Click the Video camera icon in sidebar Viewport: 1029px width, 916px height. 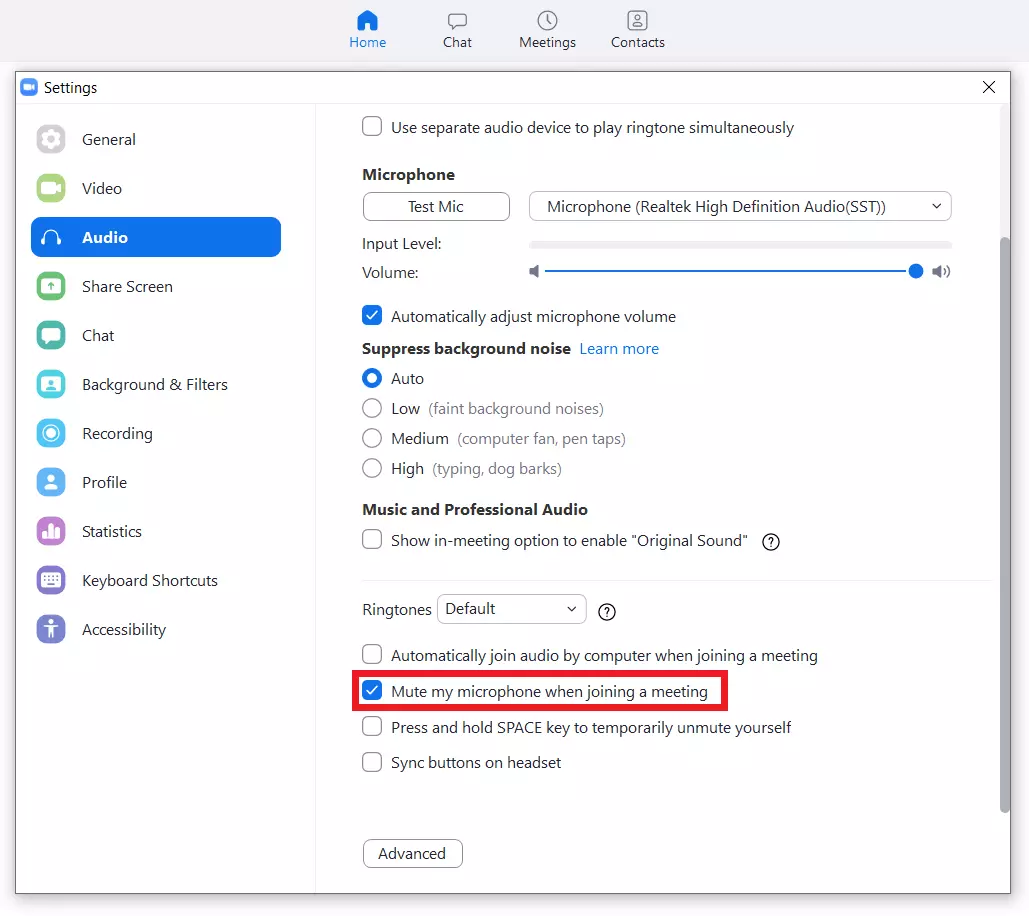click(51, 188)
